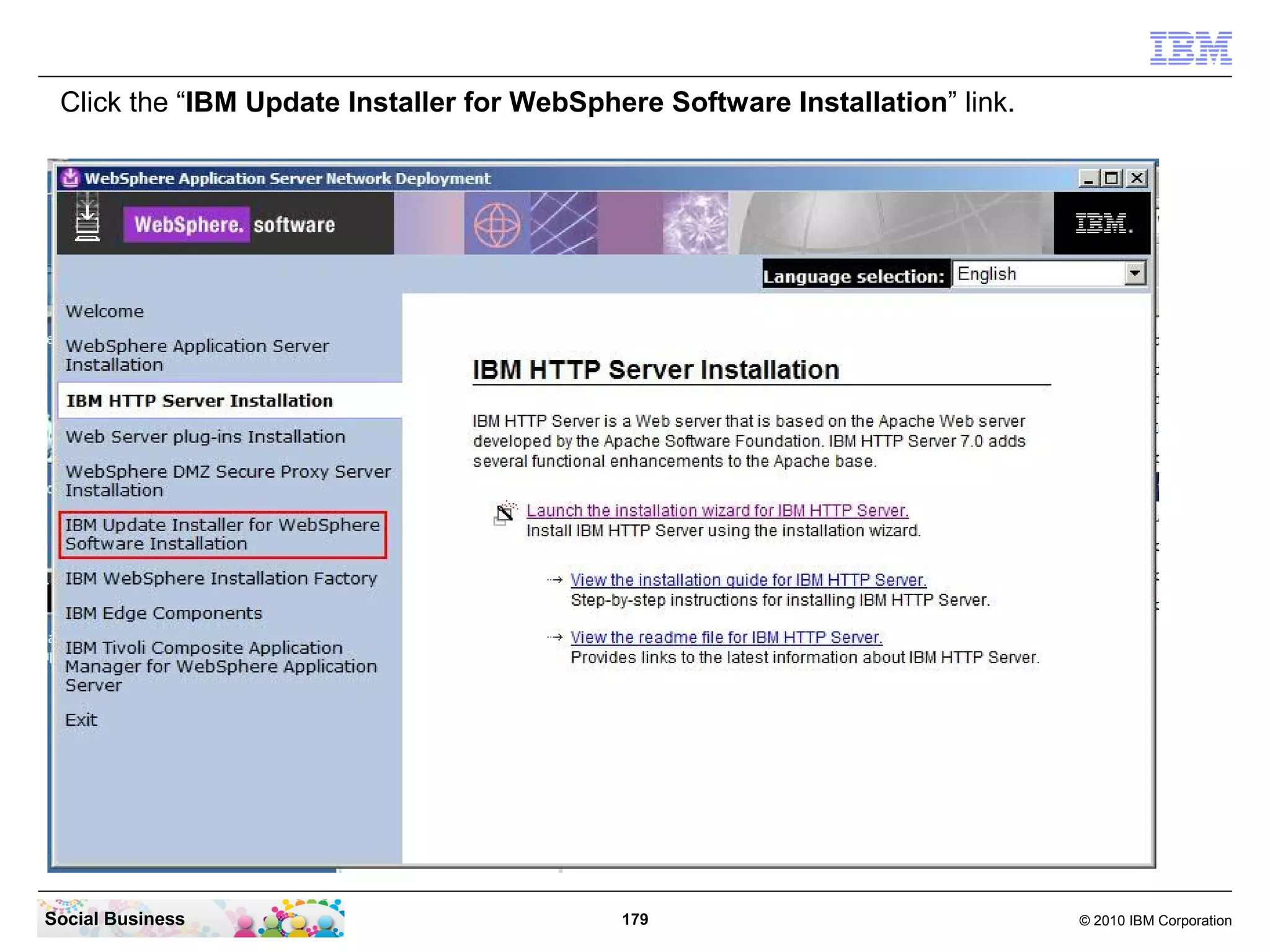Viewport: 1270px width, 952px height.
Task: Click the Social Business footer banner
Action: coord(190,919)
